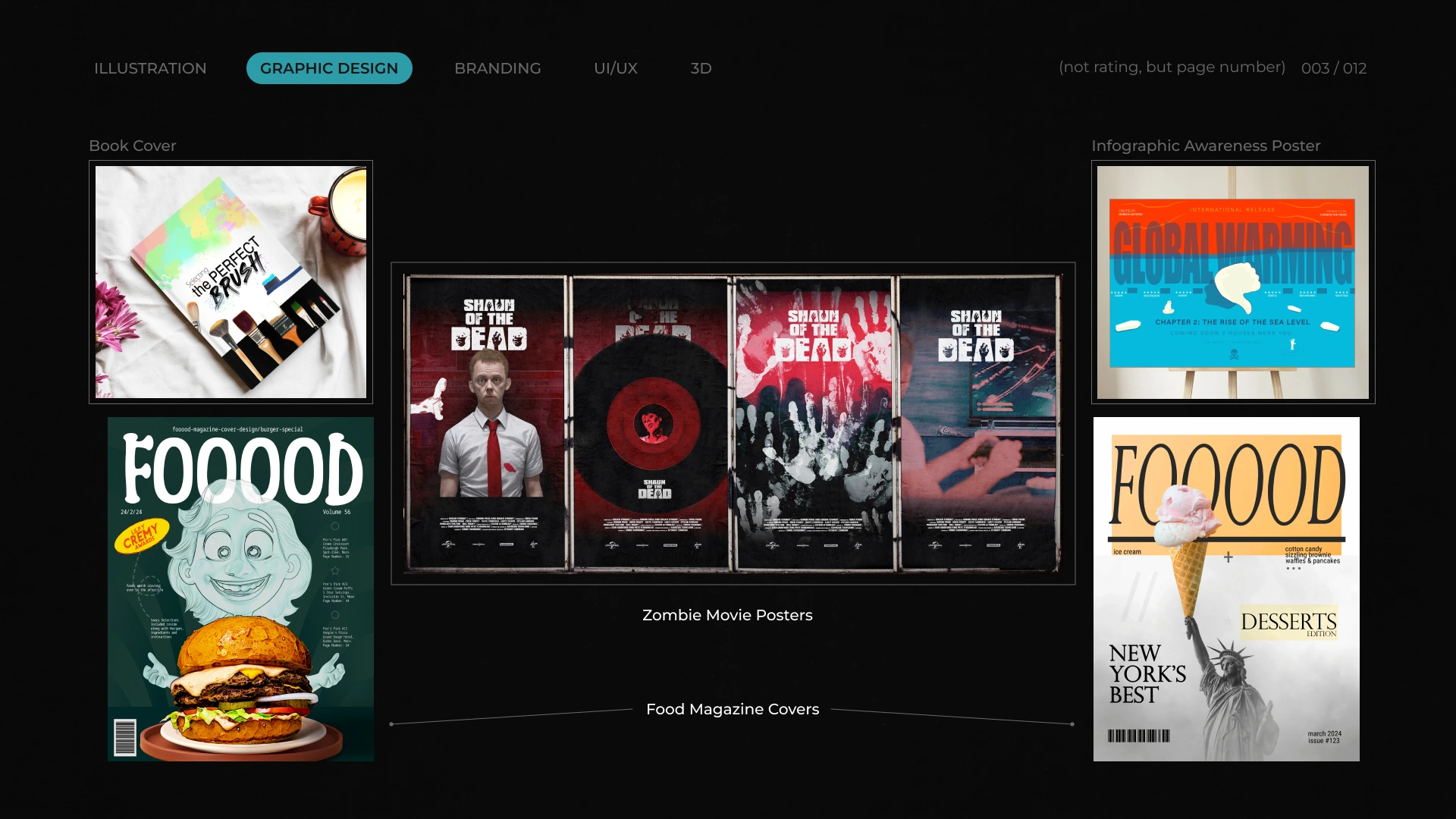The height and width of the screenshot is (819, 1456).
Task: Click the 'Book Cover' label
Action: pos(133,146)
